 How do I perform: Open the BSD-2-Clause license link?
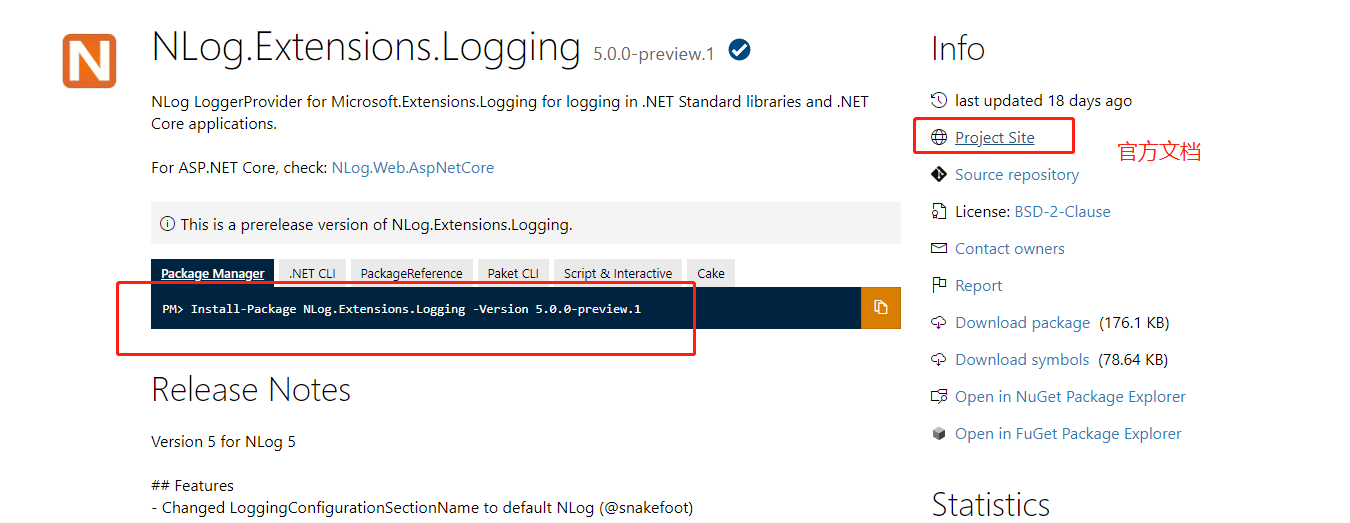pos(1062,212)
